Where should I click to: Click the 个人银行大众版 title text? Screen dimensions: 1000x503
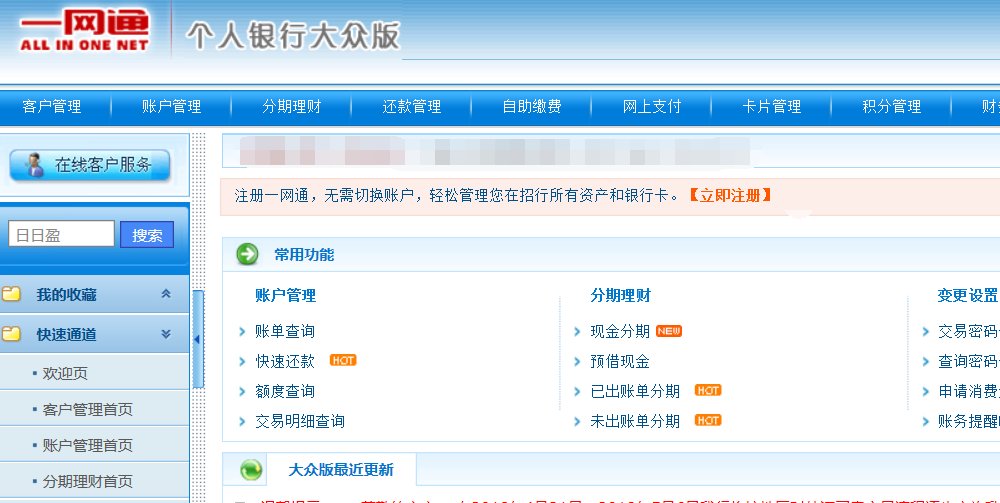(293, 35)
